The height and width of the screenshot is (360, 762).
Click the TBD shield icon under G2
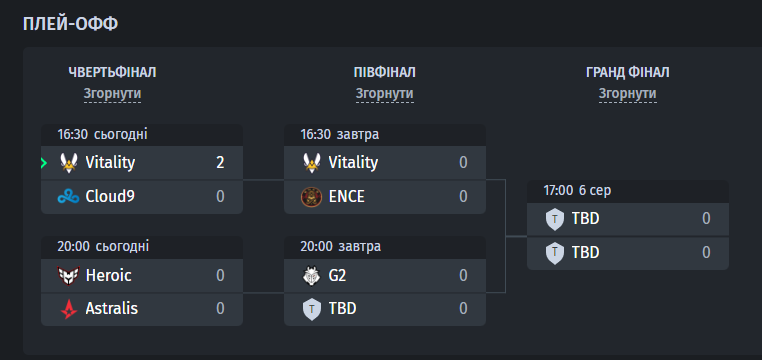pyautogui.click(x=312, y=309)
